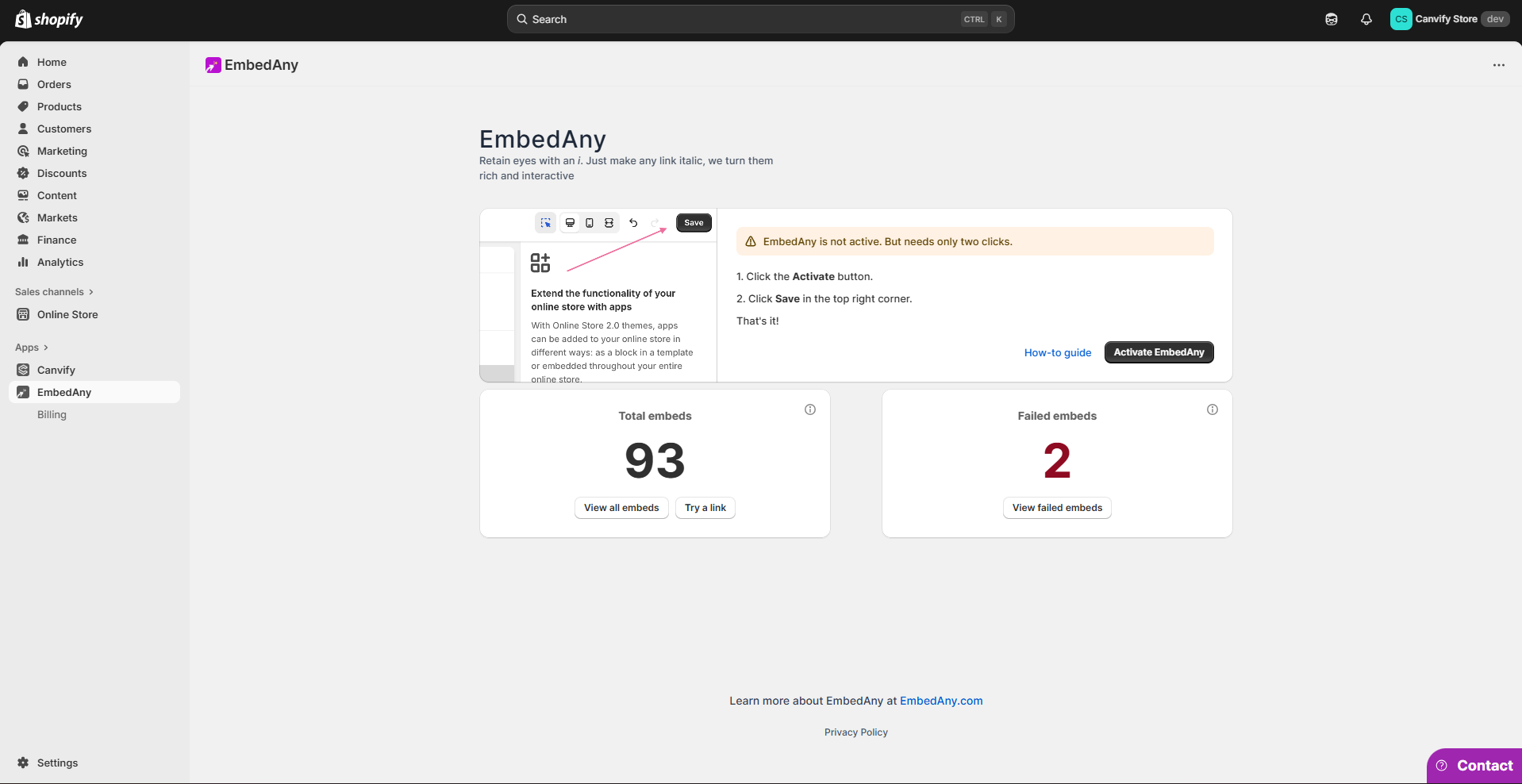Click the info icon on Total embeds card

809,409
